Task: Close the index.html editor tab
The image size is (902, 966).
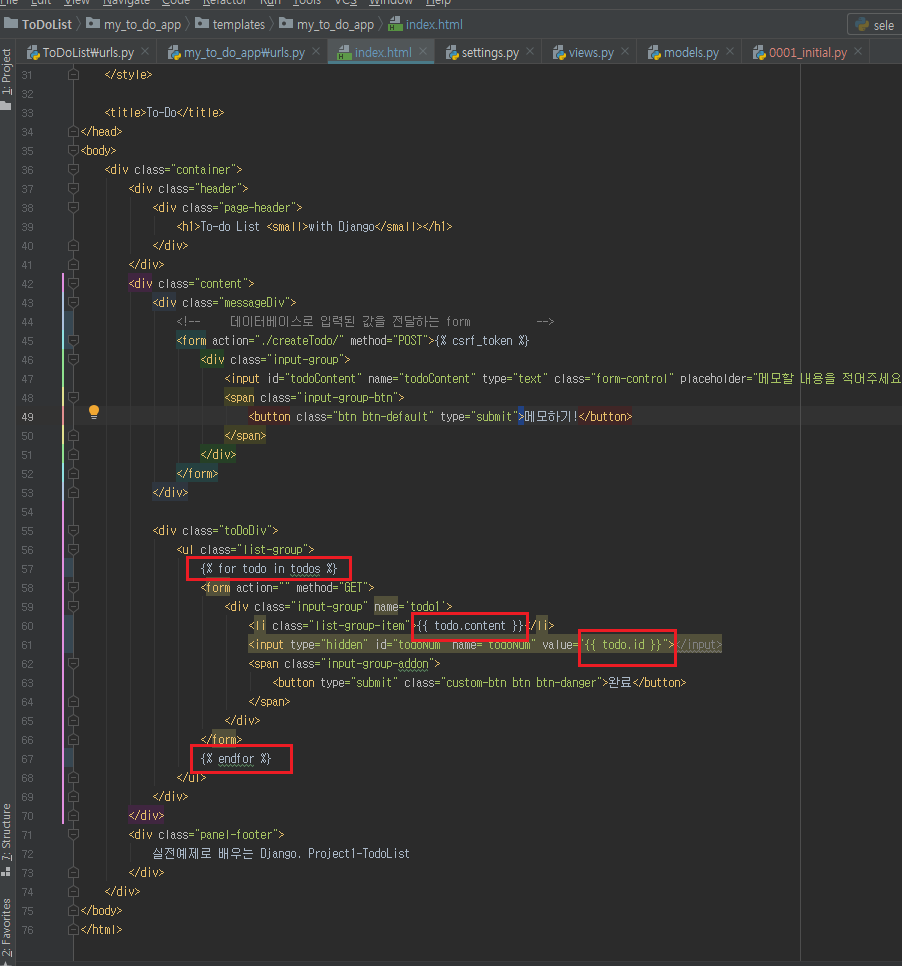Action: pos(423,52)
